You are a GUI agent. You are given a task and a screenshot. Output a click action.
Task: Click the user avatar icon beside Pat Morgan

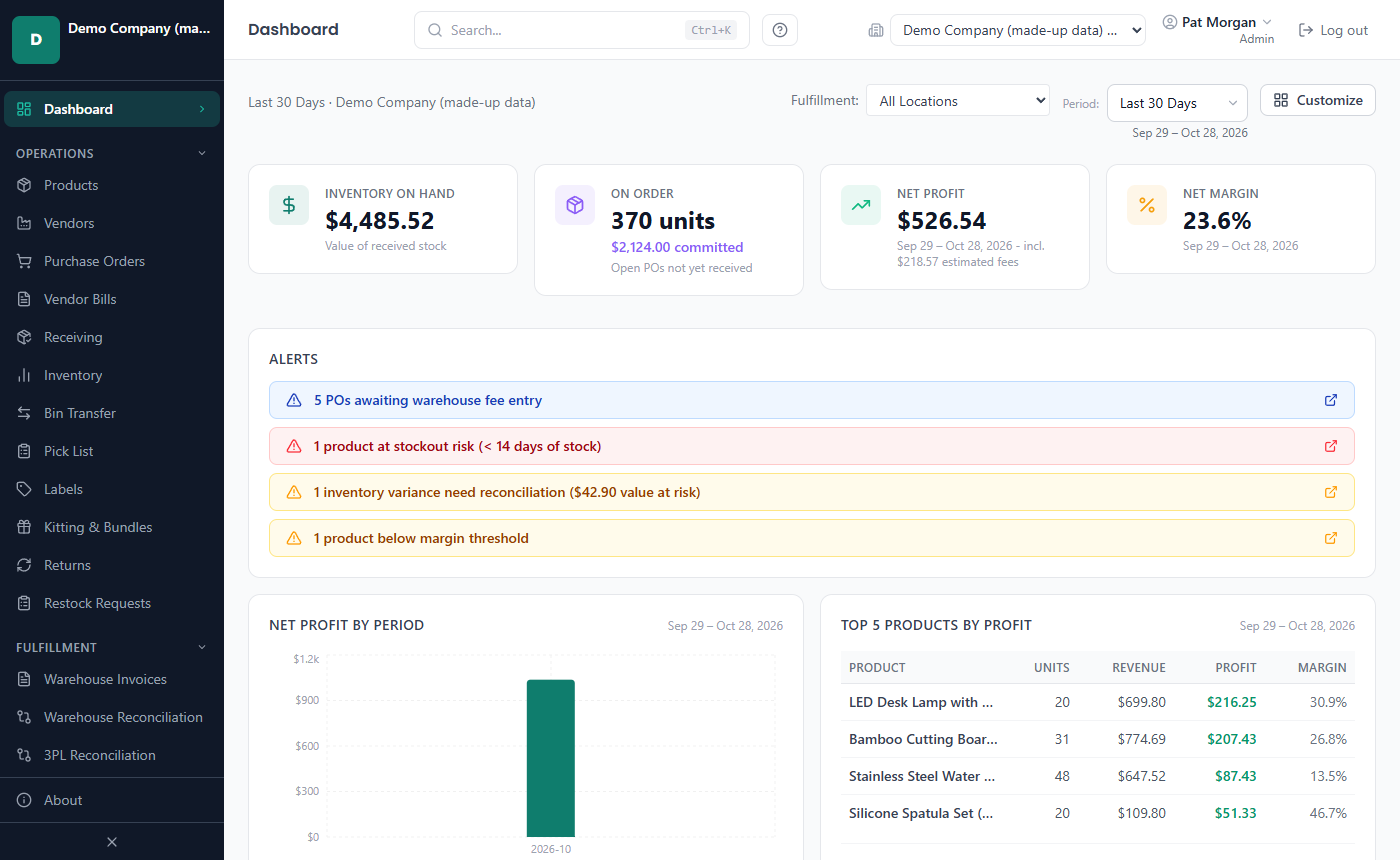pos(1170,22)
